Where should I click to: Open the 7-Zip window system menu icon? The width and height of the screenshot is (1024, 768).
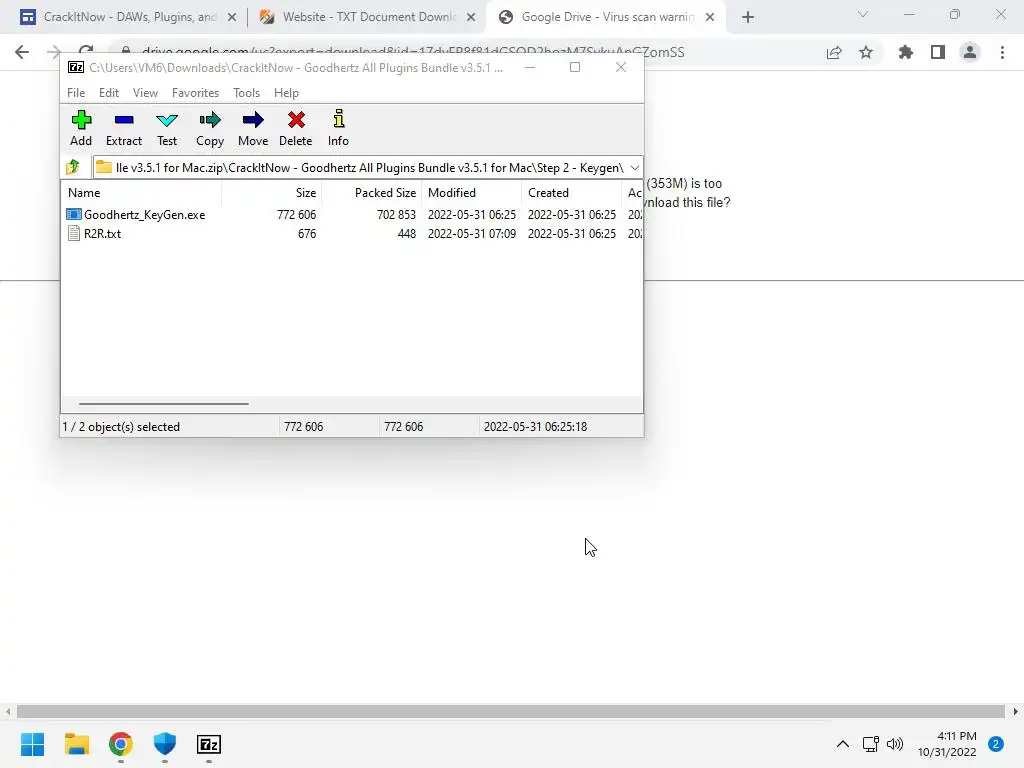(76, 67)
